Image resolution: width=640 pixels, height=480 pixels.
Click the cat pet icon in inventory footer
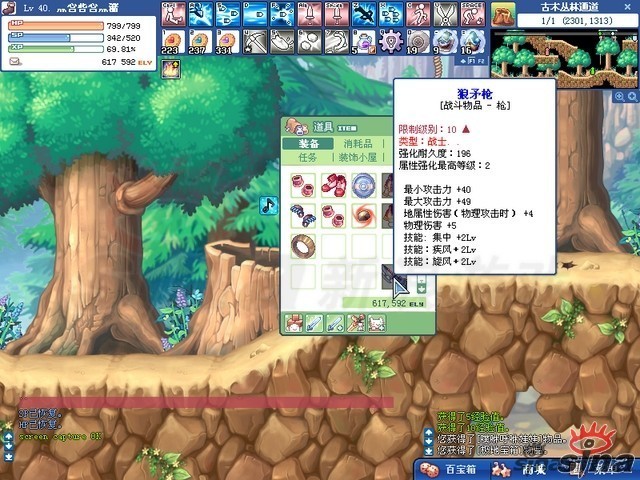click(x=377, y=323)
